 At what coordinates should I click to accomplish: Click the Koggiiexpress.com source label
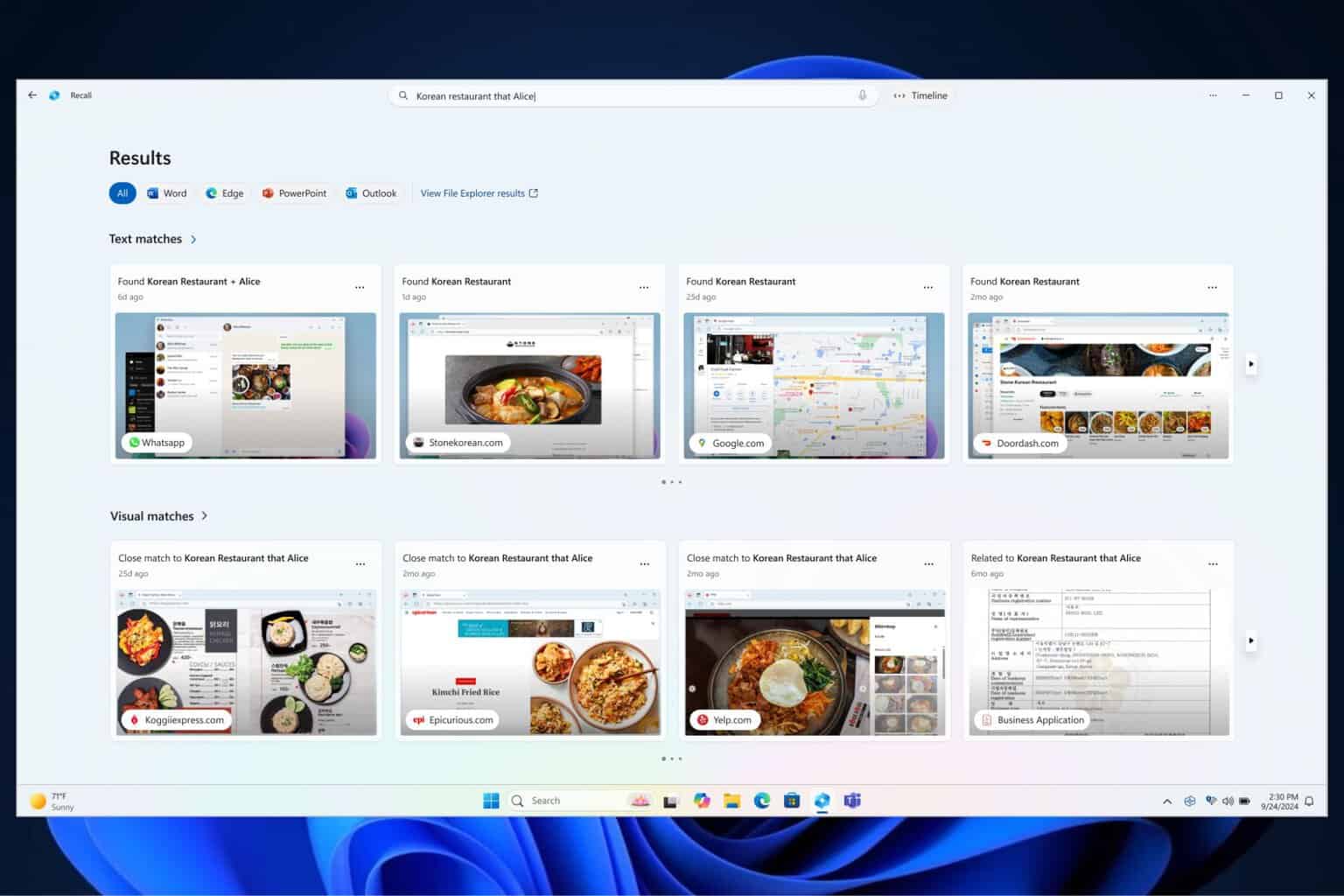tap(177, 720)
